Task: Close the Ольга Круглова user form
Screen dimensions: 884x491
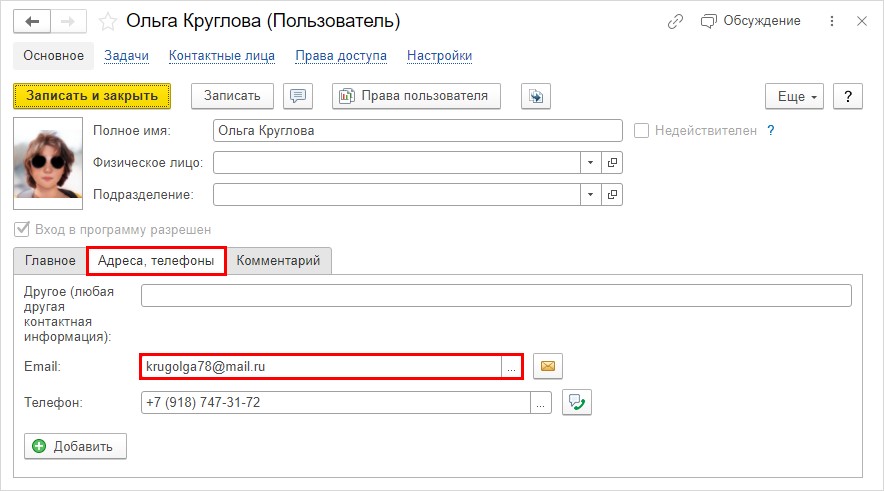Action: 861,21
